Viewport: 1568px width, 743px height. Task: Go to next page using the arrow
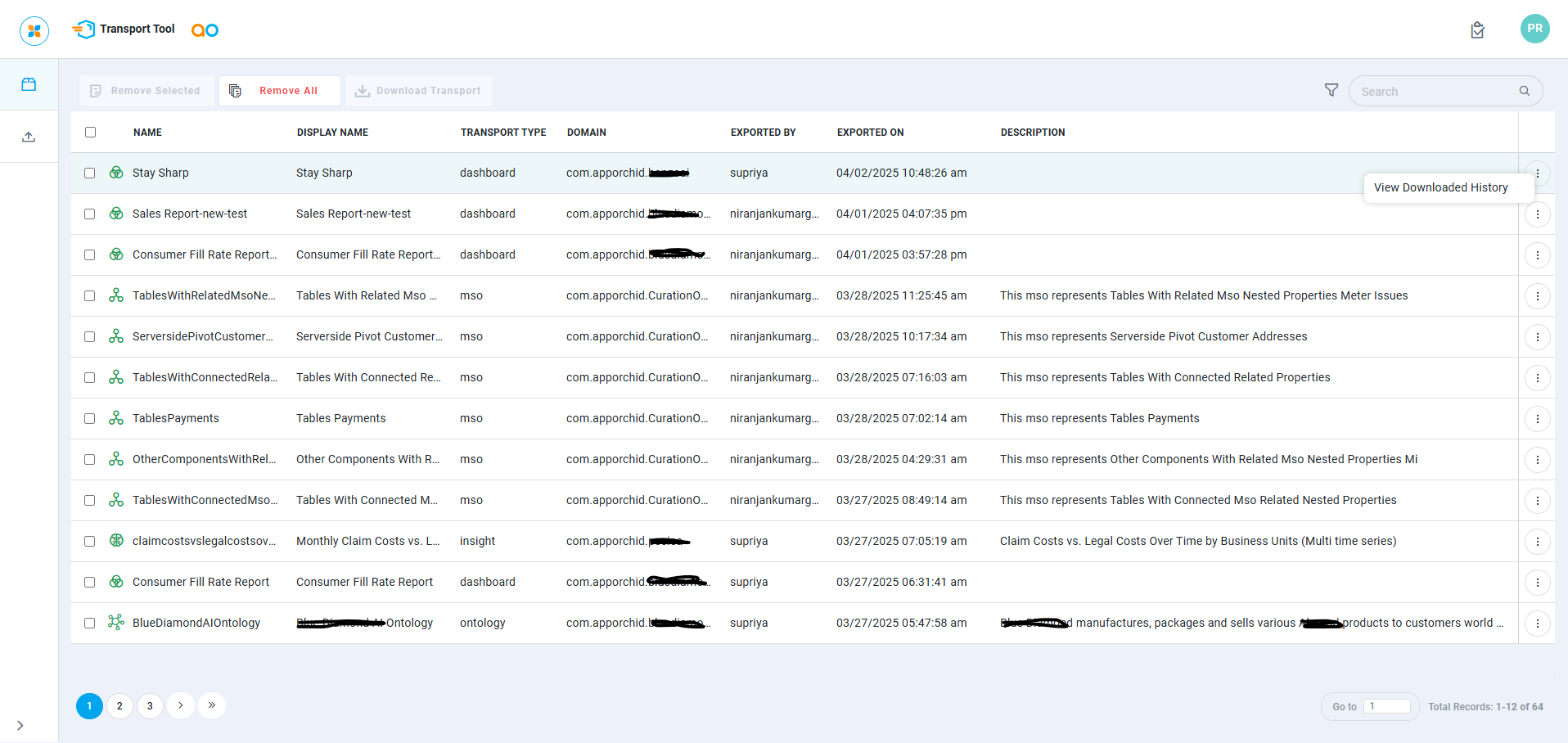181,705
